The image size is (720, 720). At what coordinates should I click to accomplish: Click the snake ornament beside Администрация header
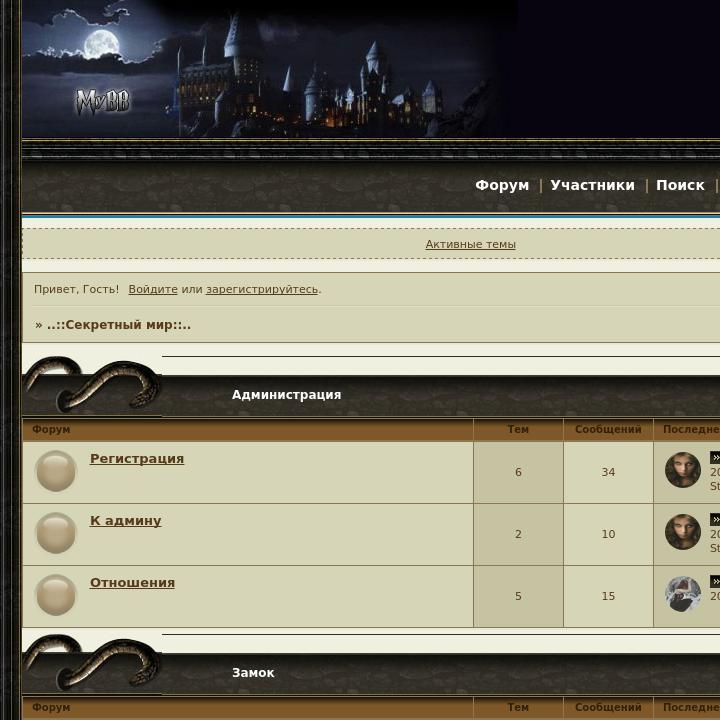[92, 385]
